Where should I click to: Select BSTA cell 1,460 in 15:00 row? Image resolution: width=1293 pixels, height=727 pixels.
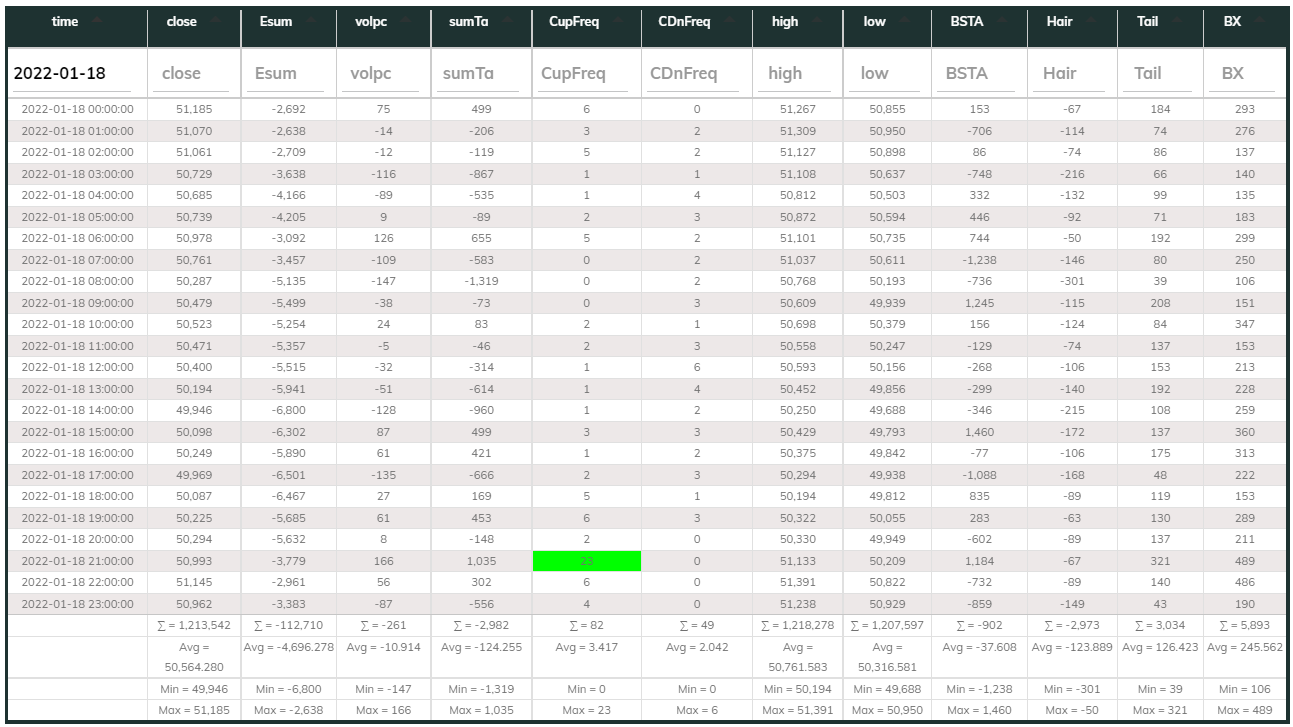pyautogui.click(x=979, y=432)
